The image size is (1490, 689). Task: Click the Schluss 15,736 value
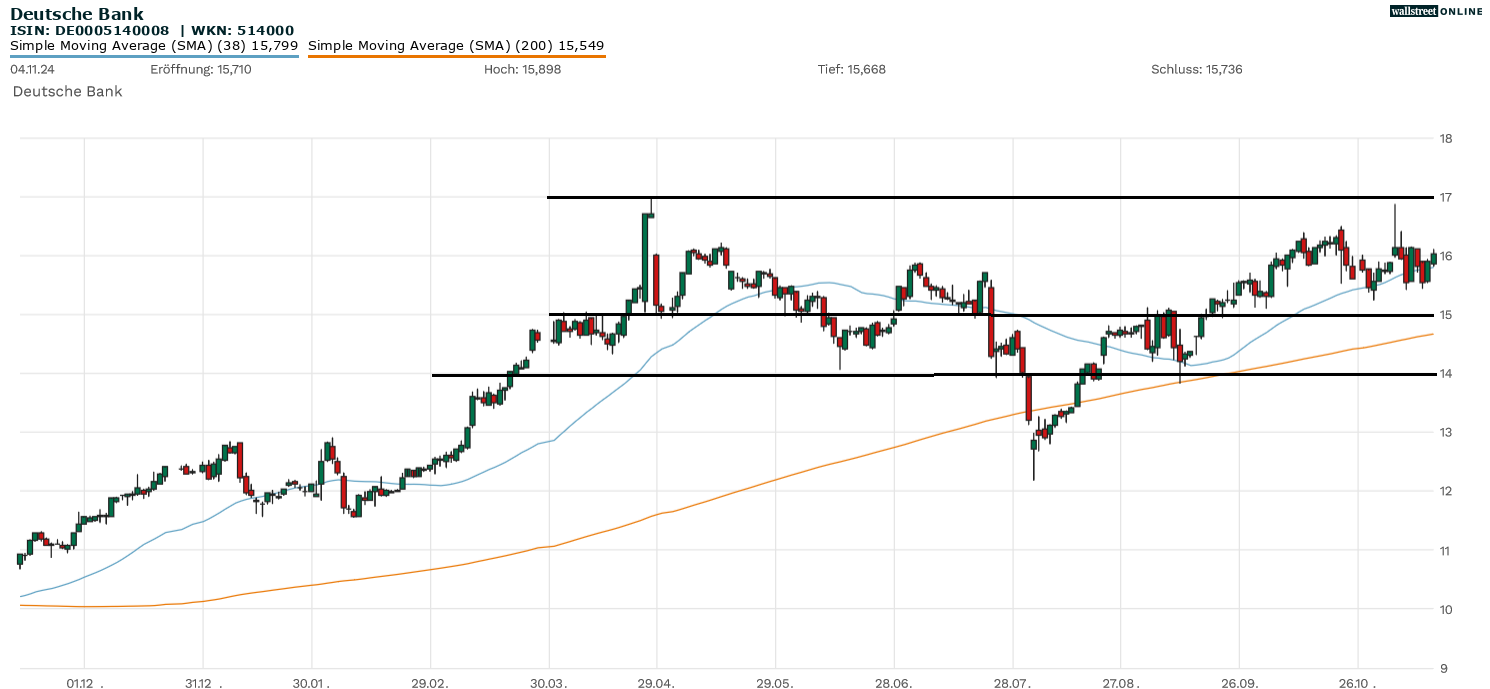pos(1196,70)
